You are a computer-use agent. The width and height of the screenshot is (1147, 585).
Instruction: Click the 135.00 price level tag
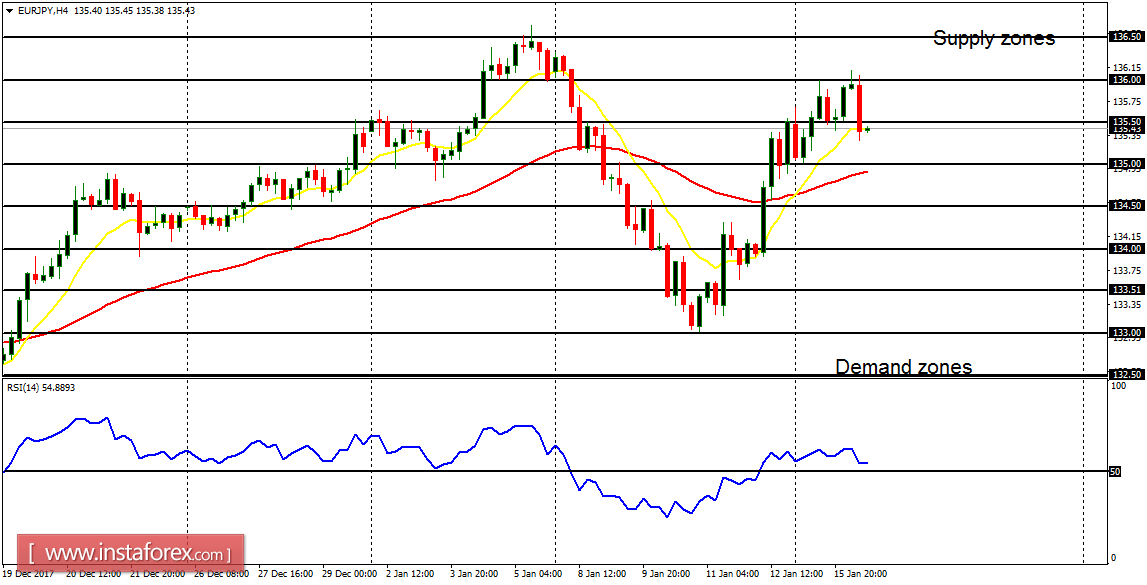click(x=1125, y=163)
